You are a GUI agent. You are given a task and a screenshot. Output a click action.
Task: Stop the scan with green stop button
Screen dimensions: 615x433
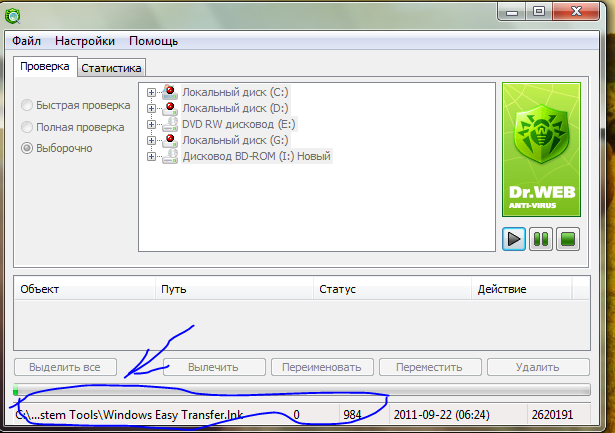(x=568, y=239)
